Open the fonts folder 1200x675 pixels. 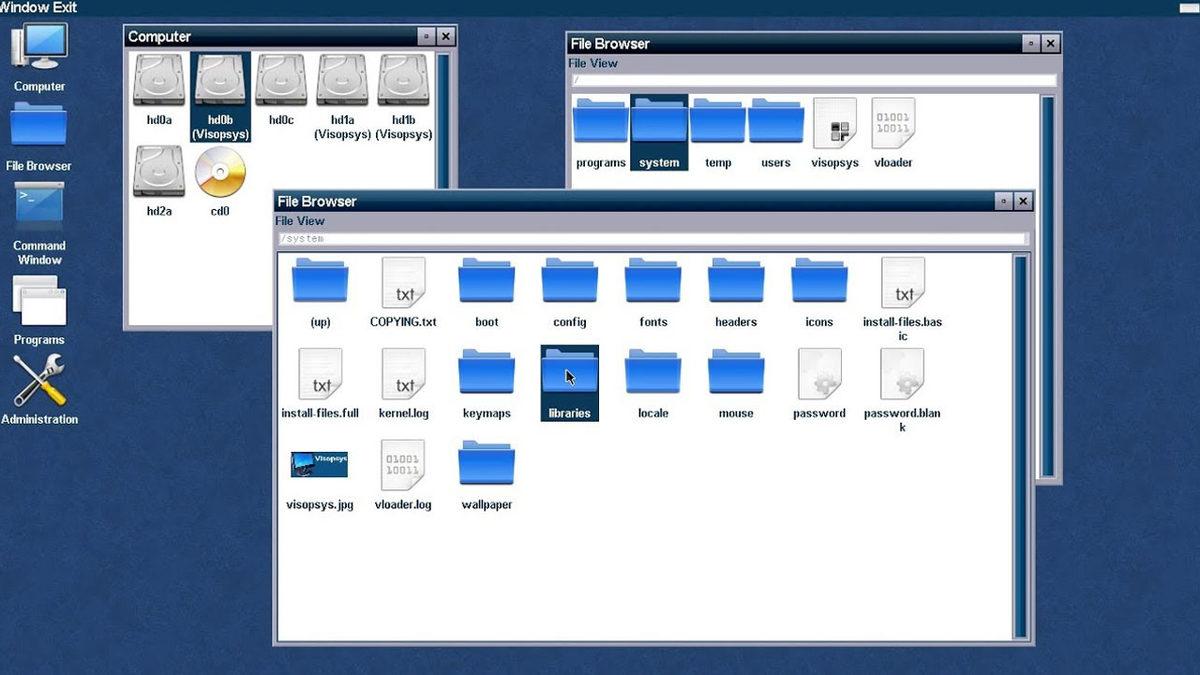point(653,283)
